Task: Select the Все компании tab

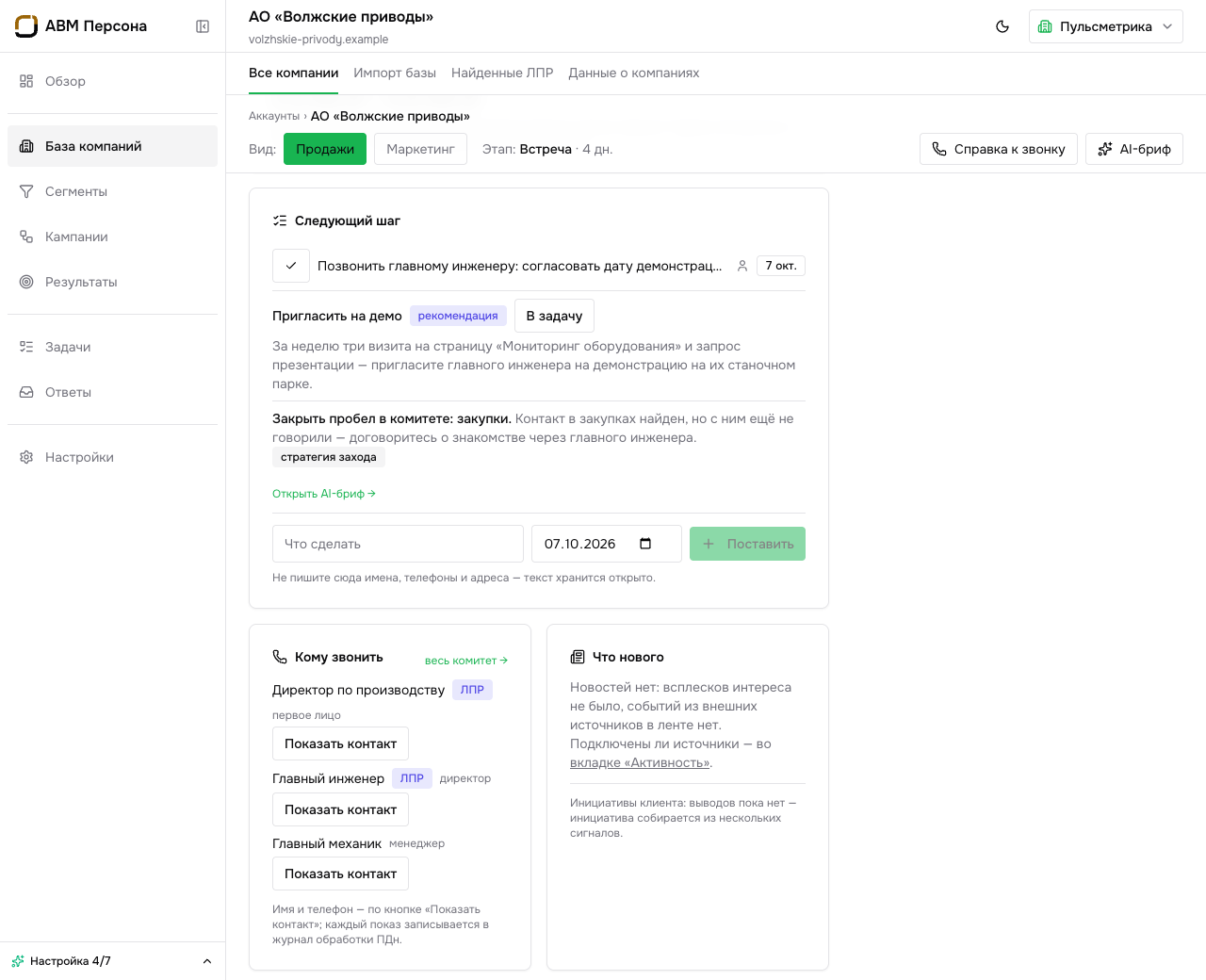Action: pyautogui.click(x=294, y=73)
